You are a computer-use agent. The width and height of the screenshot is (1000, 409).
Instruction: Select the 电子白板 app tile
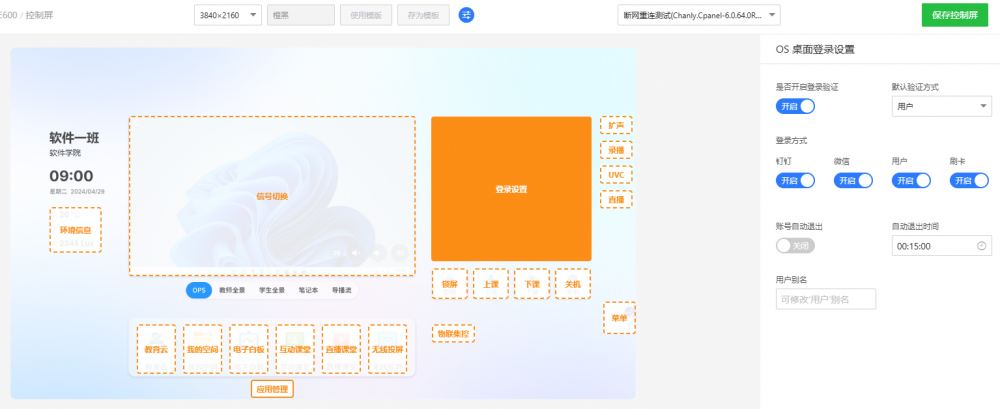[248, 349]
